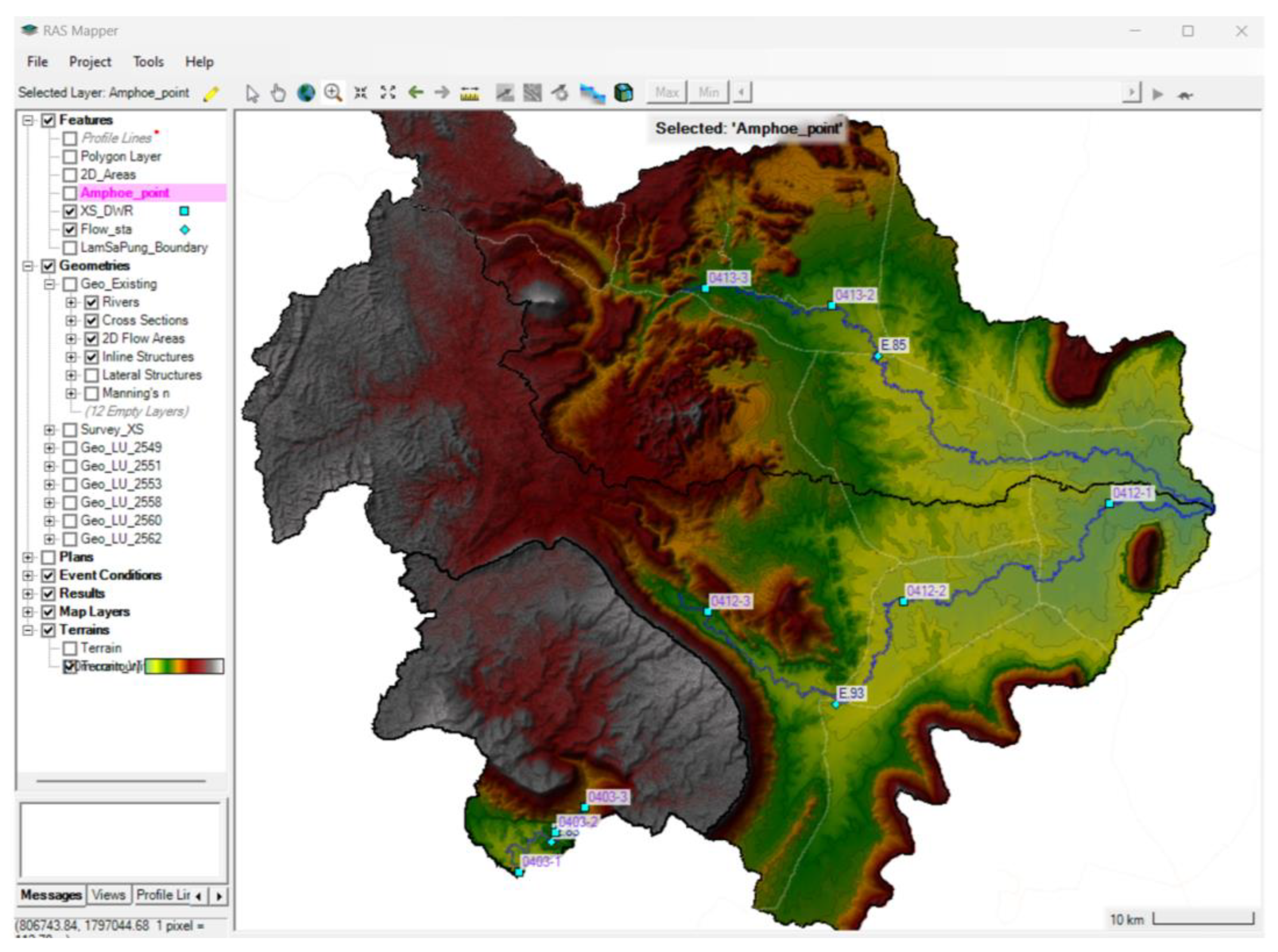Open the Tools menu
Screen dimensions: 1278x952
[148, 62]
